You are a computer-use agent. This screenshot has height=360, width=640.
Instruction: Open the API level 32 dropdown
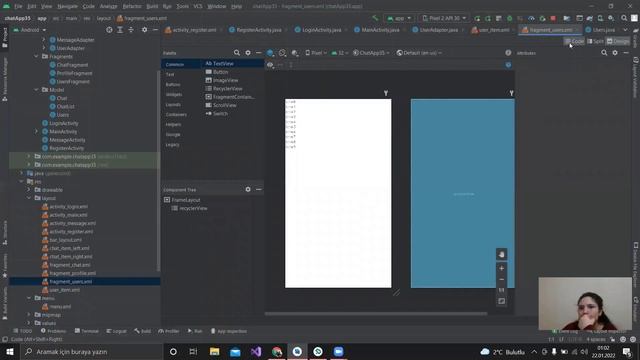coord(340,53)
